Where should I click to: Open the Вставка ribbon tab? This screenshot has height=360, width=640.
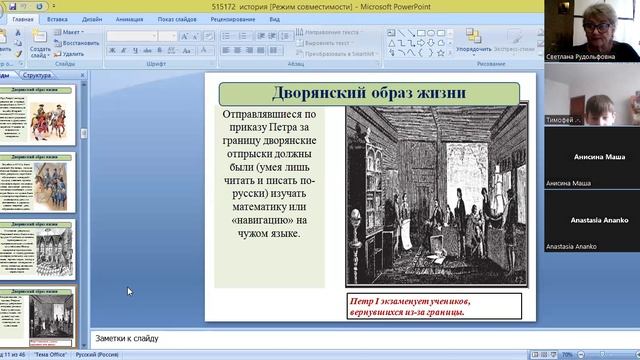pos(57,19)
